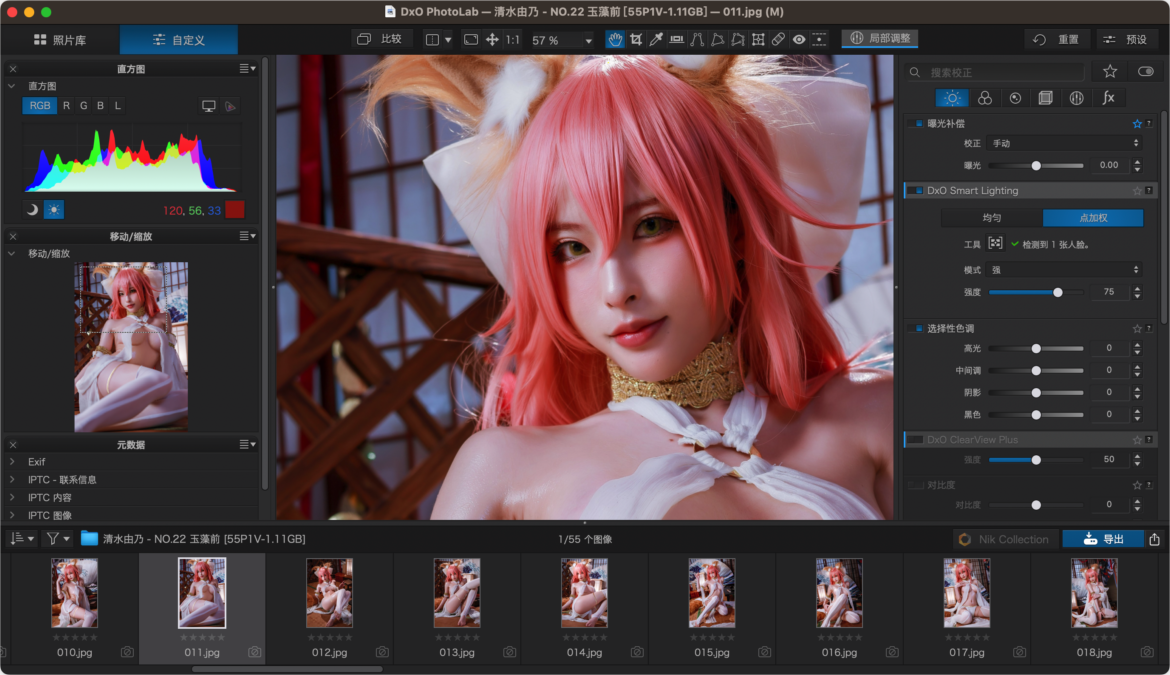This screenshot has width=1170, height=675.
Task: Open the 移动/缩放 panel menu
Action: [247, 236]
